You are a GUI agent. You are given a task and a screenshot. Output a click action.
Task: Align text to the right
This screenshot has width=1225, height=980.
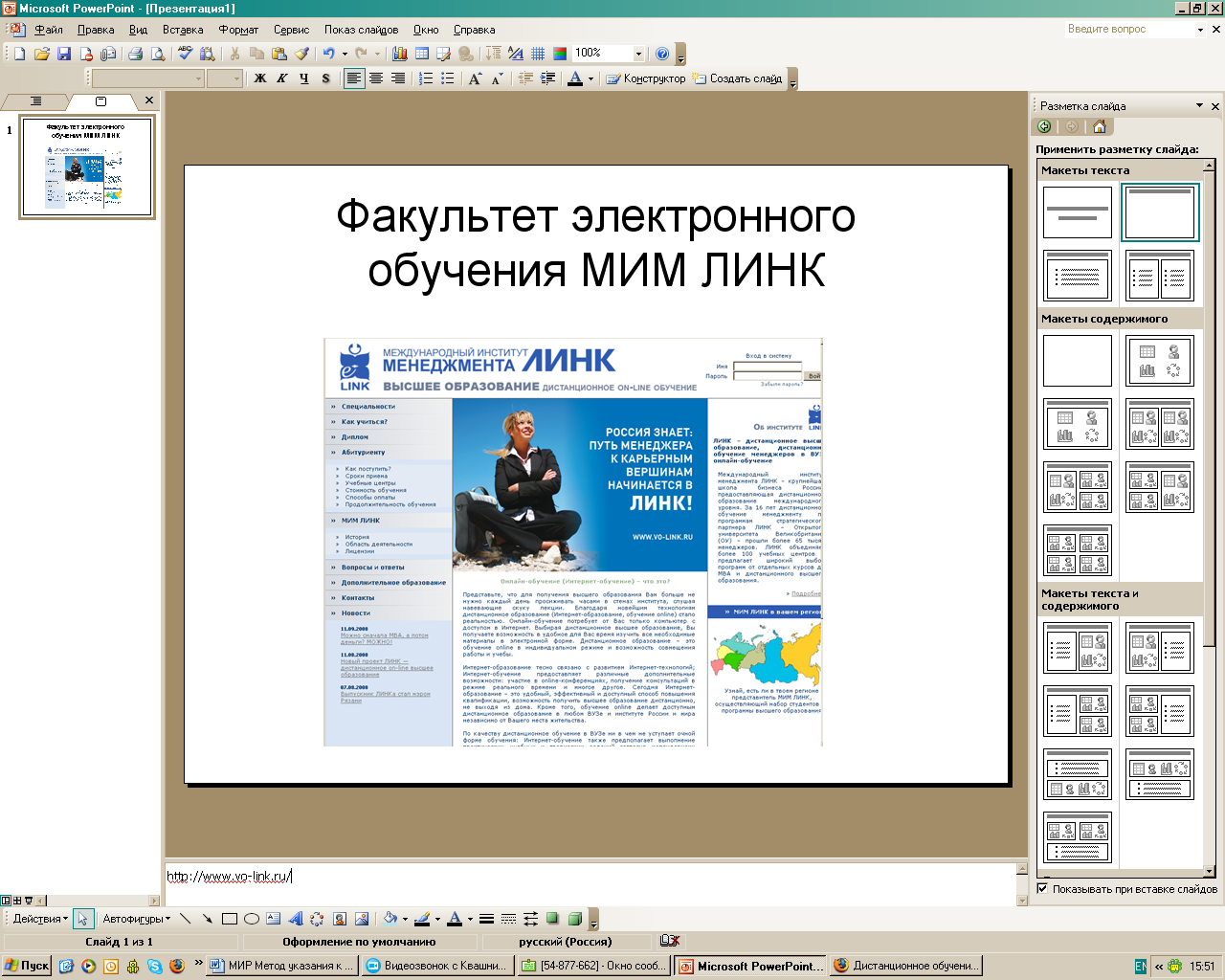tap(398, 78)
